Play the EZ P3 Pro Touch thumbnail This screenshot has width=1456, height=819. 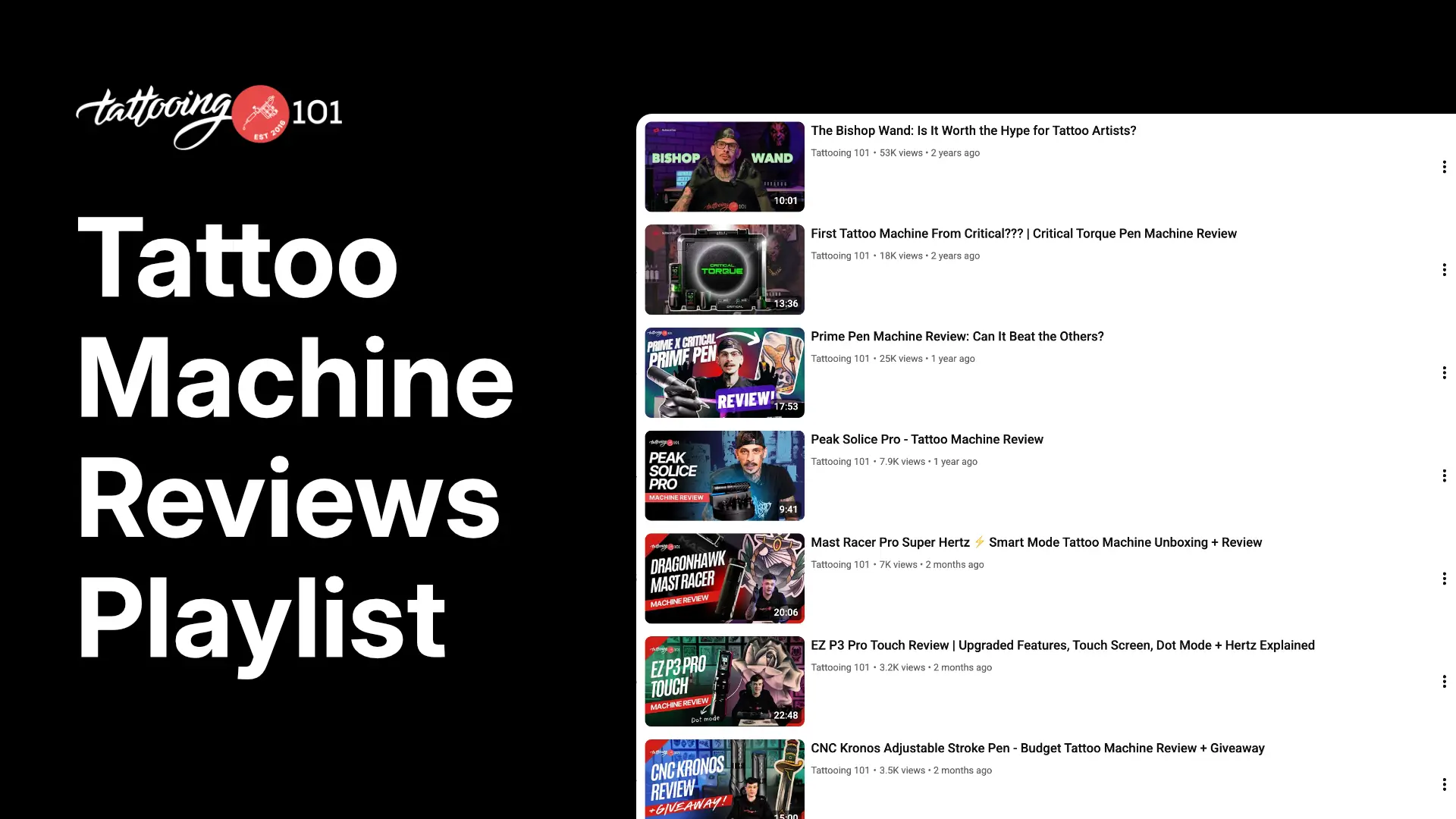click(x=724, y=681)
